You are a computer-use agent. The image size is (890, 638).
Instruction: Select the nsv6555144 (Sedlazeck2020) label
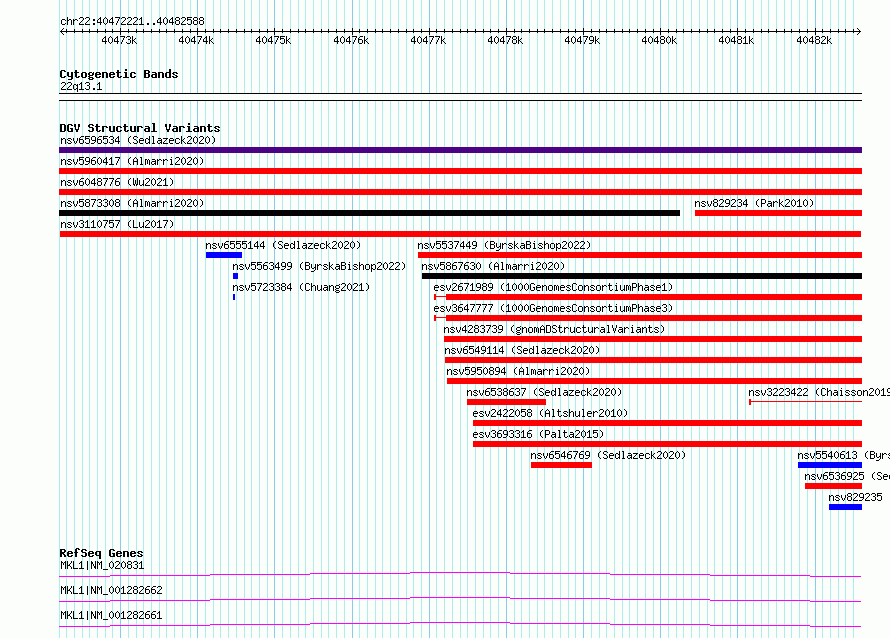[283, 245]
